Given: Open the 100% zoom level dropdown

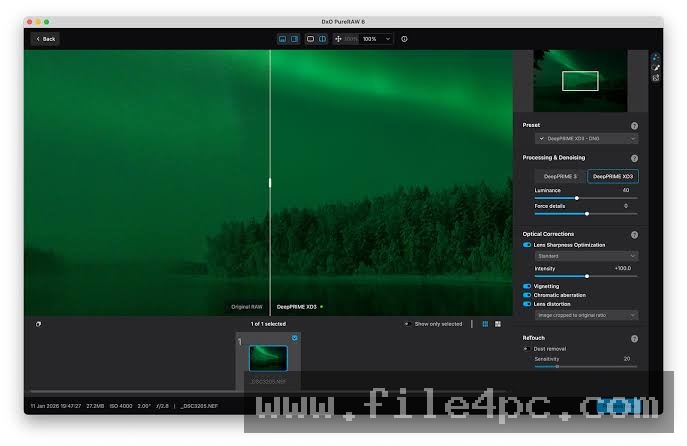Looking at the screenshot, I should pos(376,39).
